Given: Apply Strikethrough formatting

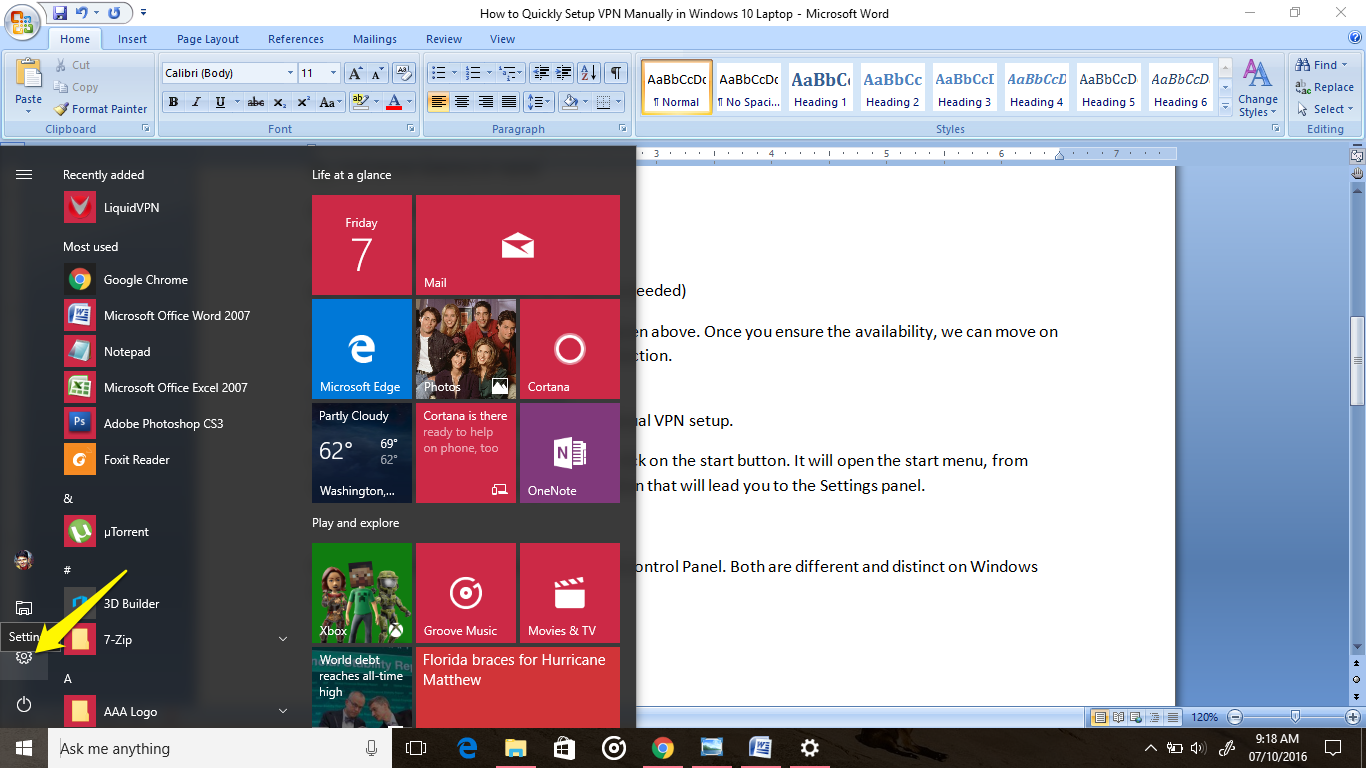Looking at the screenshot, I should pos(256,102).
